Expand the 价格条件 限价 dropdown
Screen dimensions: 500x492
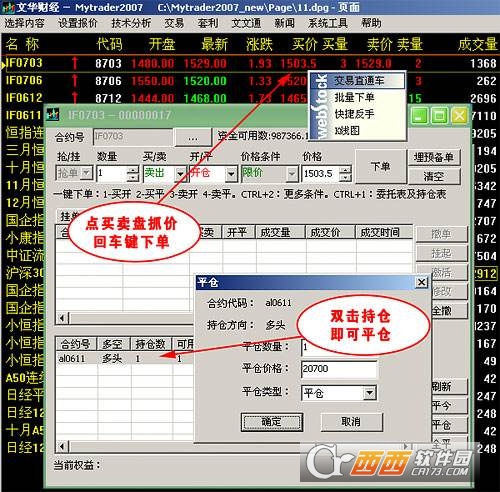click(x=292, y=173)
